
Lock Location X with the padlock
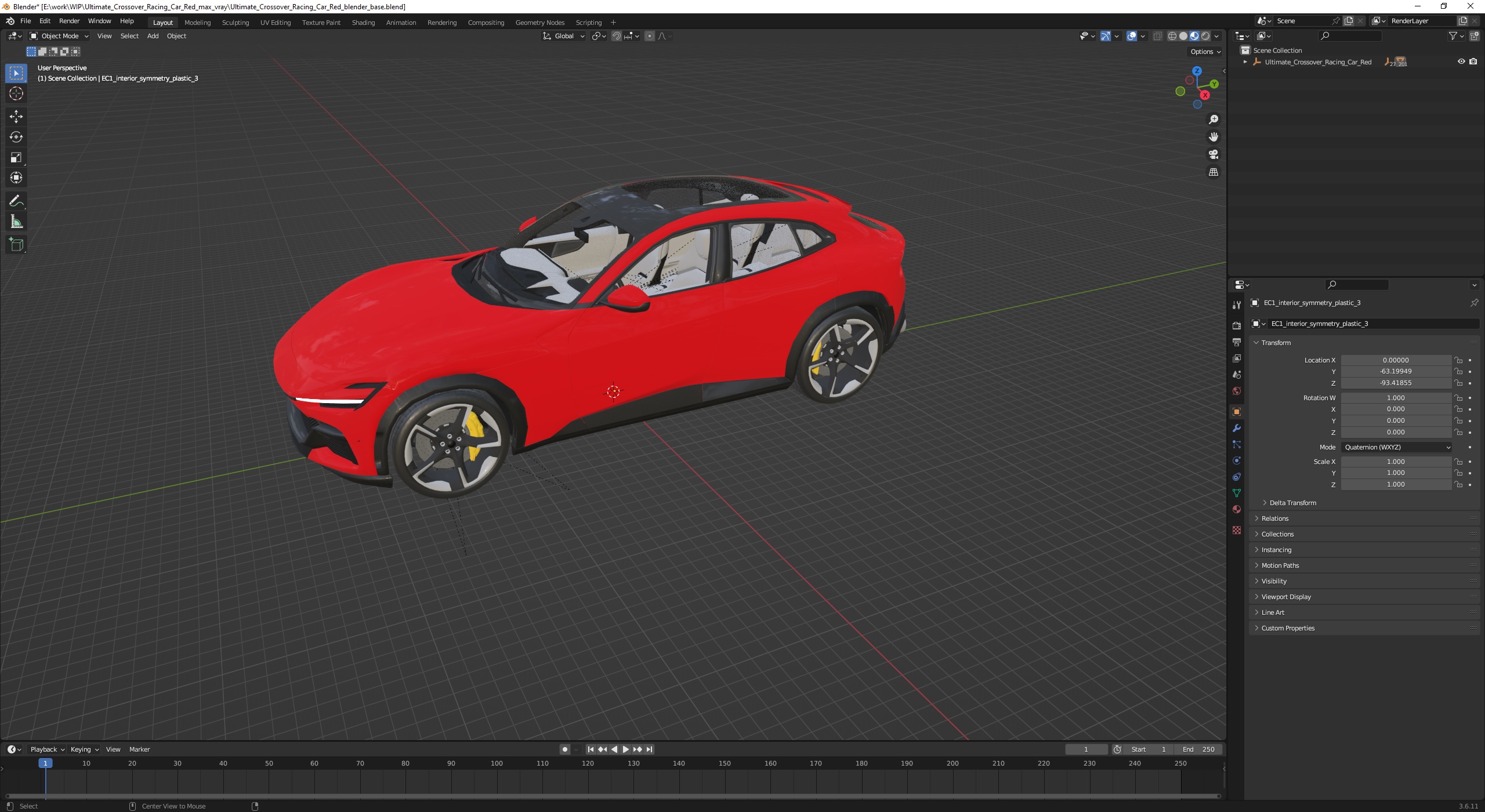(1458, 360)
